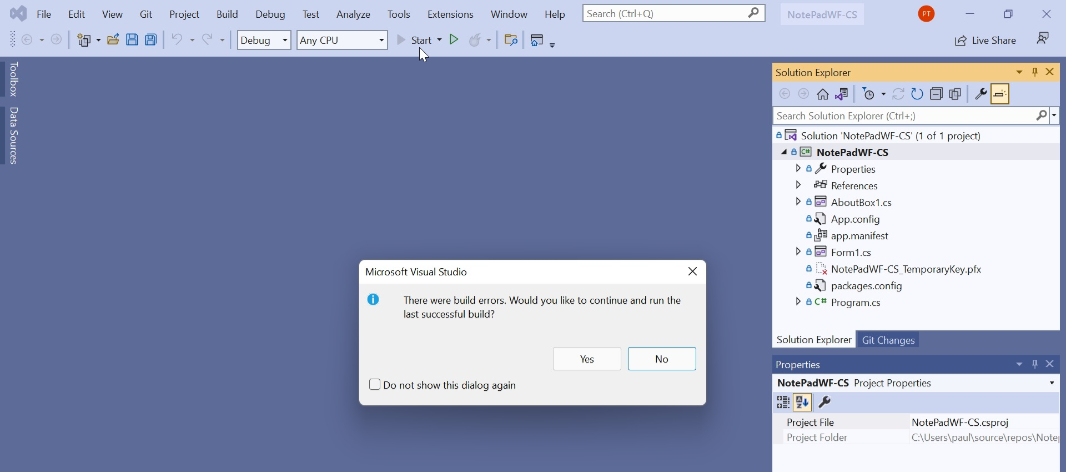Click the Live Share button
Screen dimensions: 1066x472
(986, 40)
